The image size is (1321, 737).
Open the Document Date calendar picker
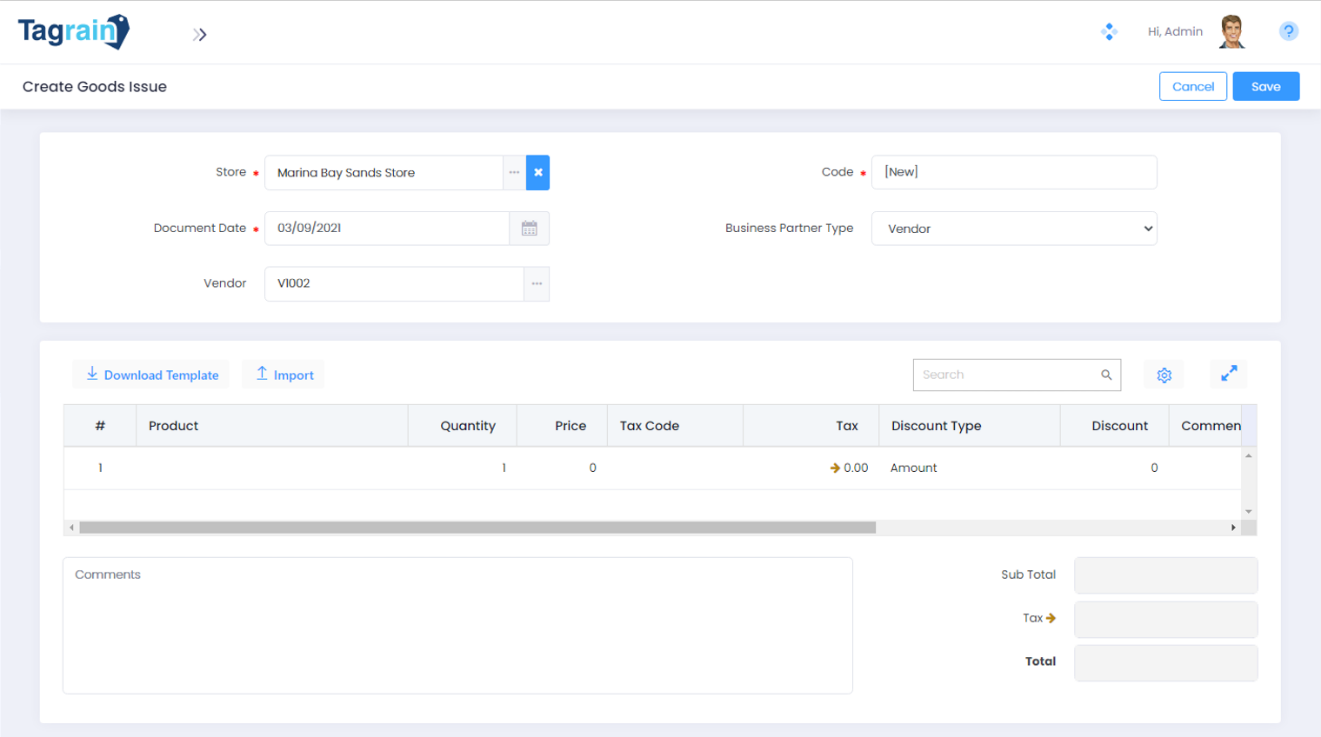pos(529,229)
